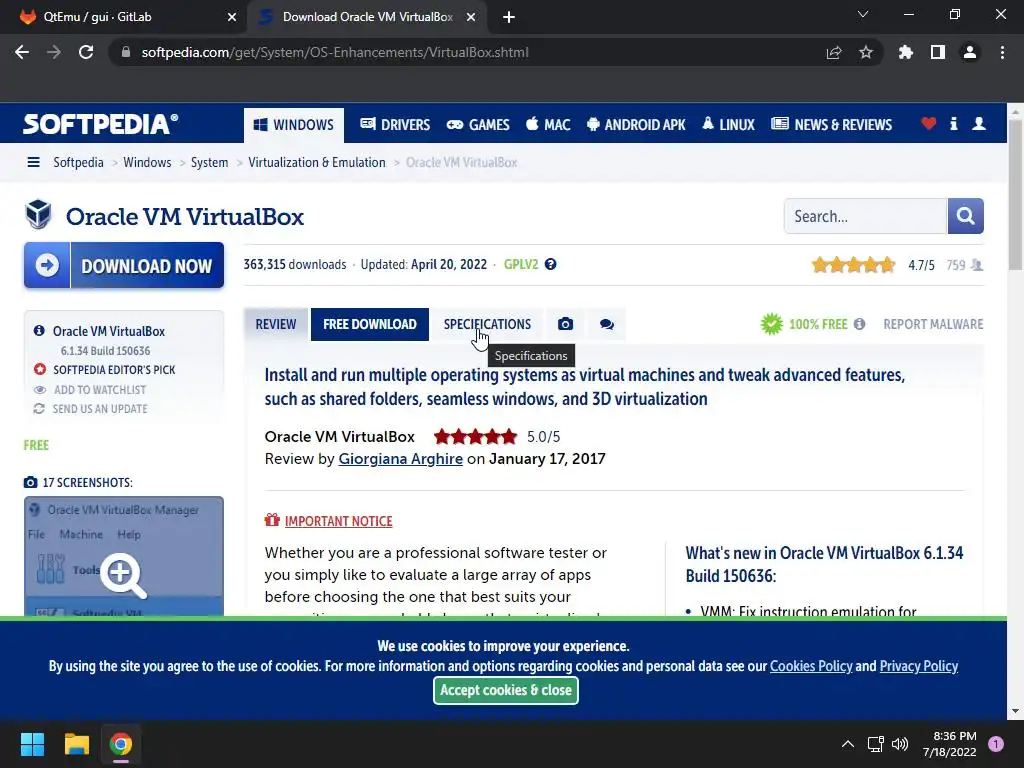Open Chrome's three-dot menu
This screenshot has height=768, width=1024.
tap(1002, 52)
